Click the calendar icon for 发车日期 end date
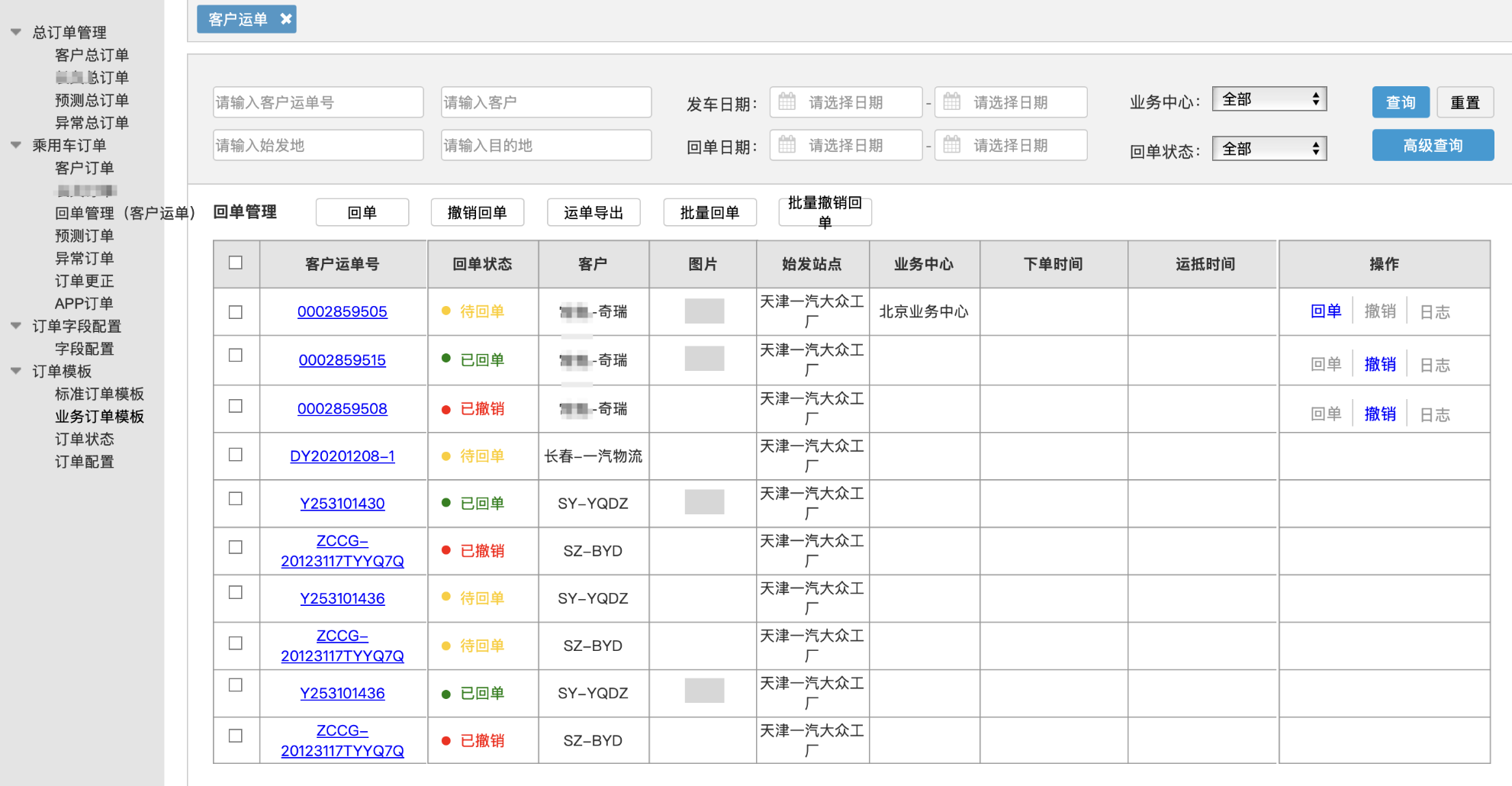This screenshot has height=786, width=1512. (951, 101)
